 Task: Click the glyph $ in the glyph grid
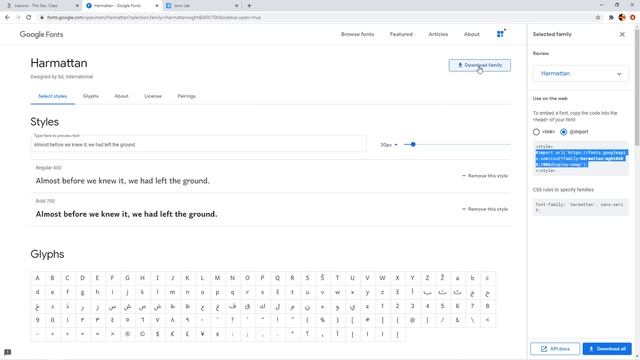click(158, 334)
